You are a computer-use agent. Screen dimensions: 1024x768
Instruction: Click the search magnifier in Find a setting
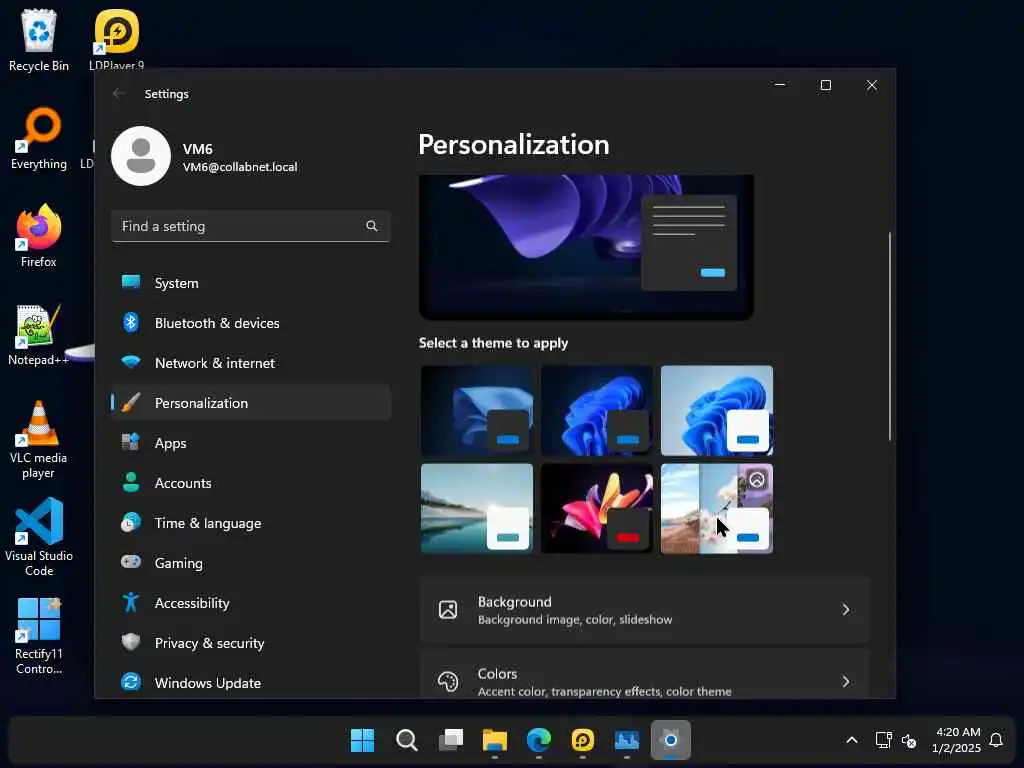(372, 226)
